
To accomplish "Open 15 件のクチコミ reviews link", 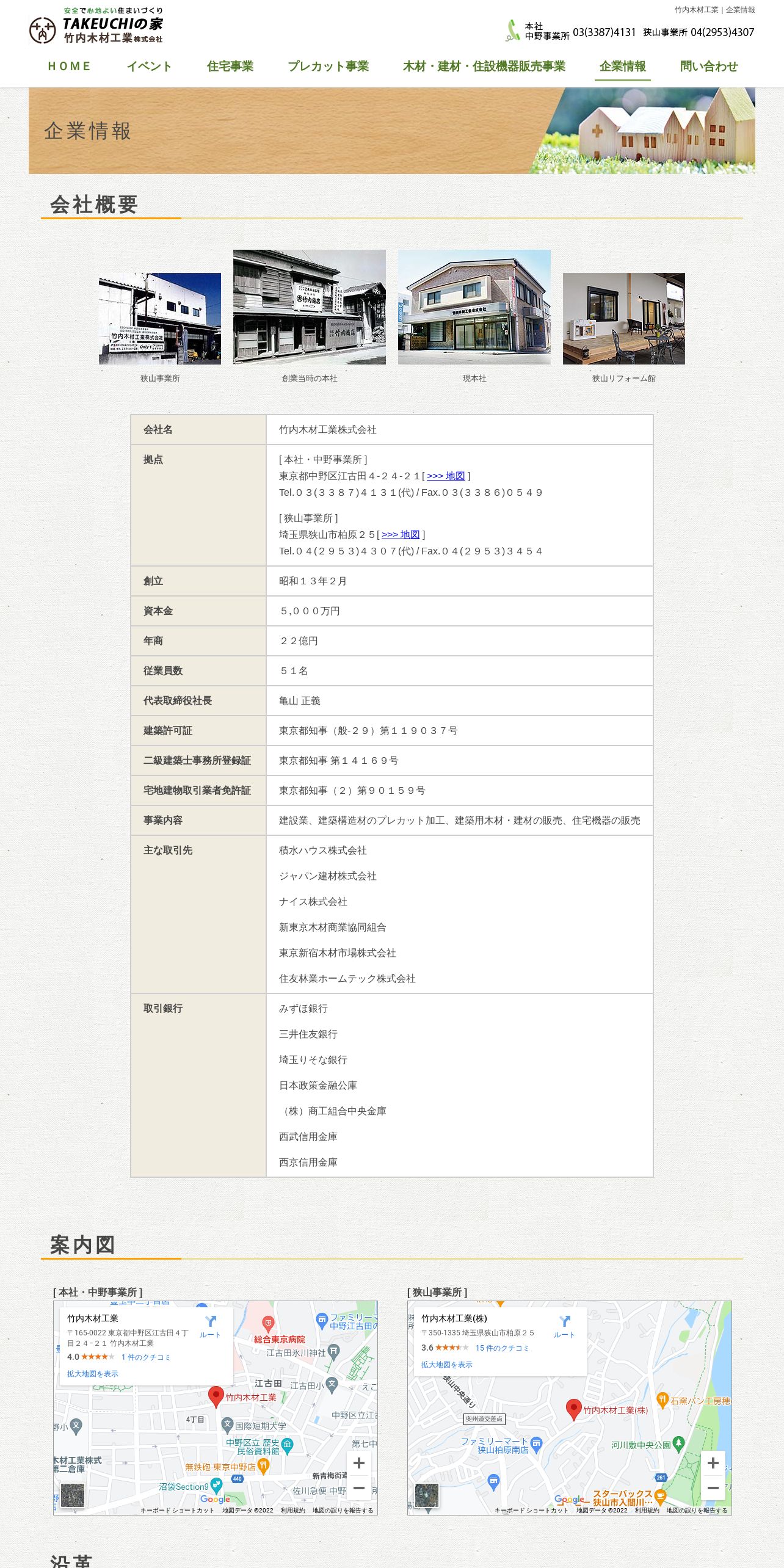I will (503, 1348).
